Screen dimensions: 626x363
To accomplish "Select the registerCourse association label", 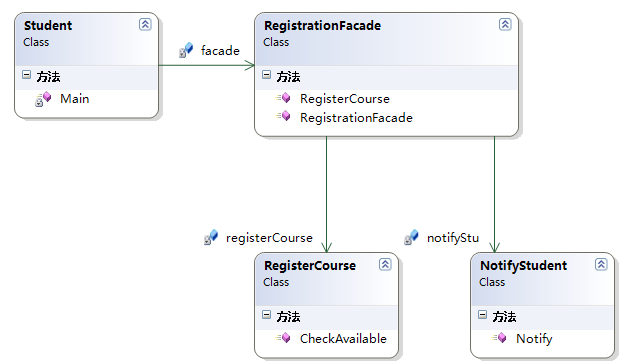I will click(269, 238).
